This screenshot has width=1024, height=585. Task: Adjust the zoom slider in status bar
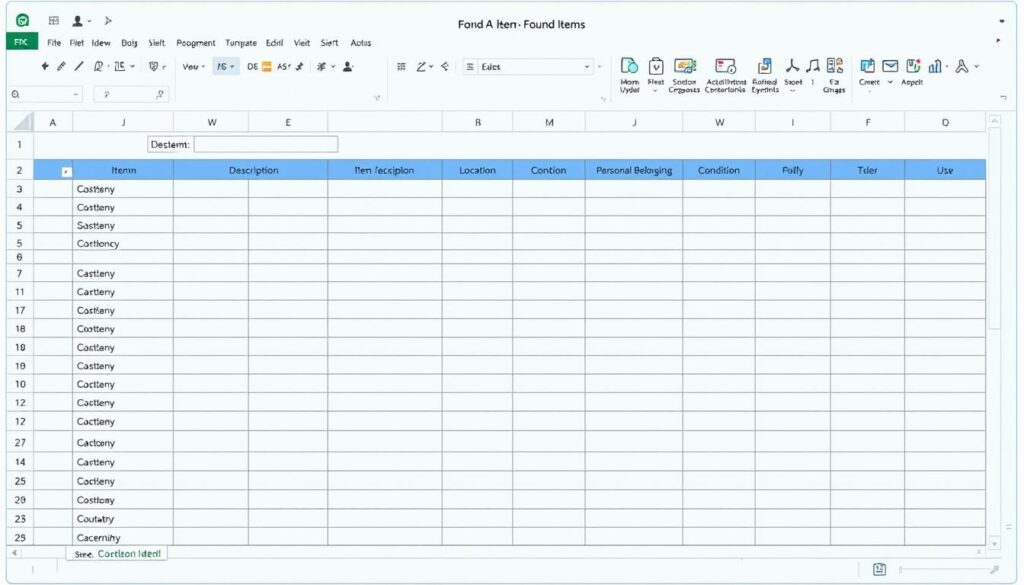(x=947, y=569)
